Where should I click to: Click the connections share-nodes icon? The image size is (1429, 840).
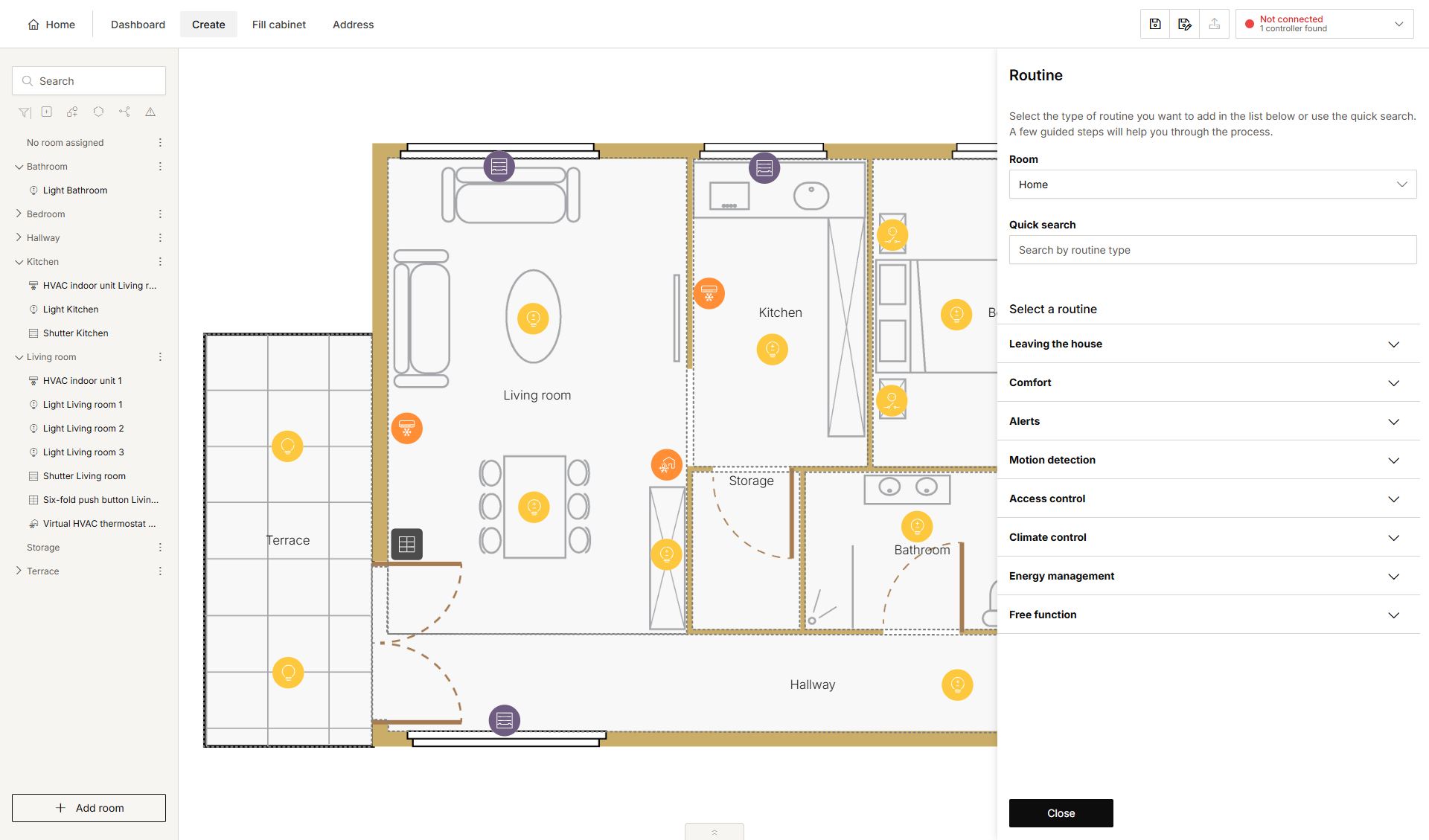click(x=124, y=112)
